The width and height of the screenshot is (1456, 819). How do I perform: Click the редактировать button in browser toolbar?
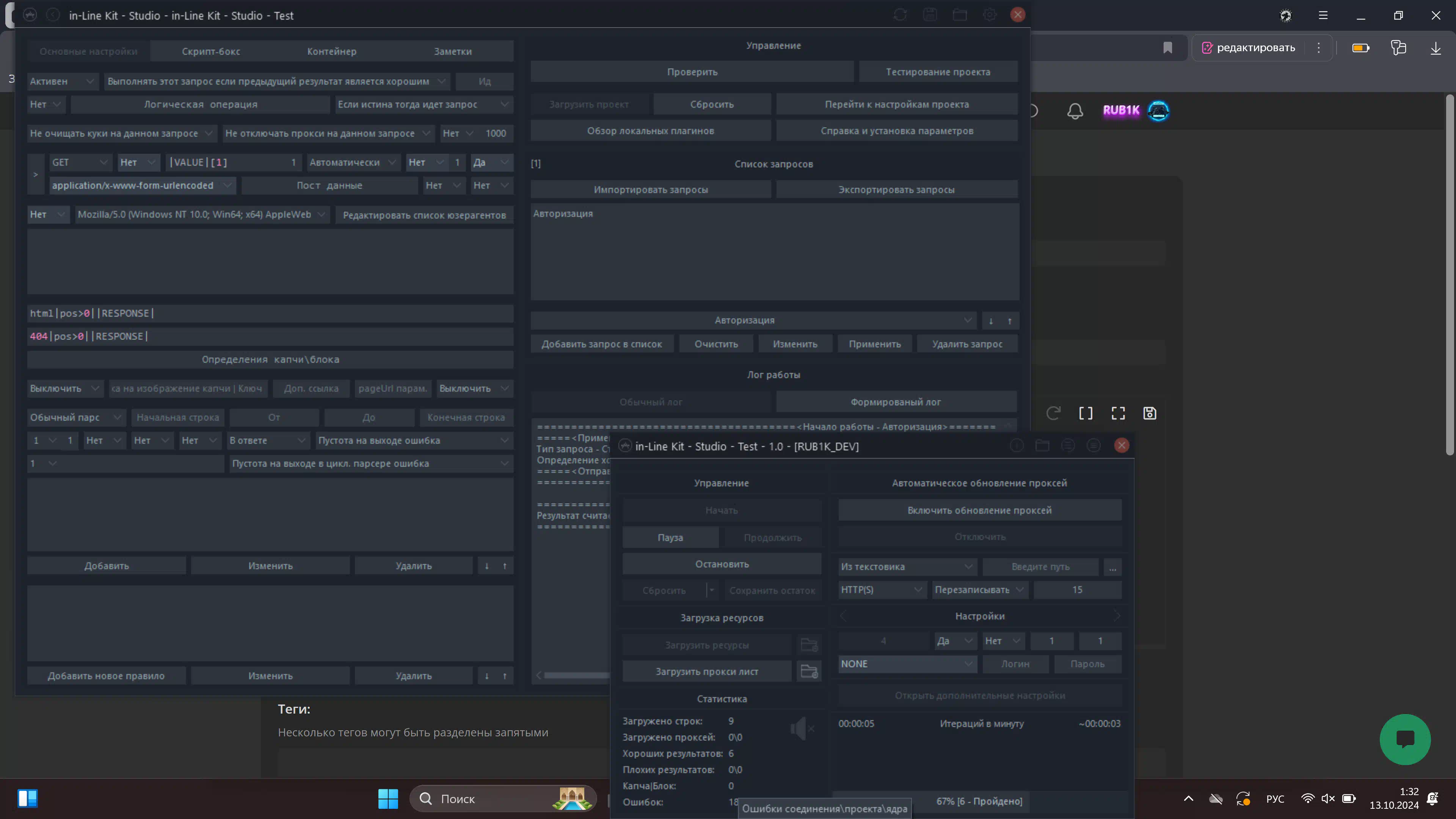pyautogui.click(x=1248, y=48)
